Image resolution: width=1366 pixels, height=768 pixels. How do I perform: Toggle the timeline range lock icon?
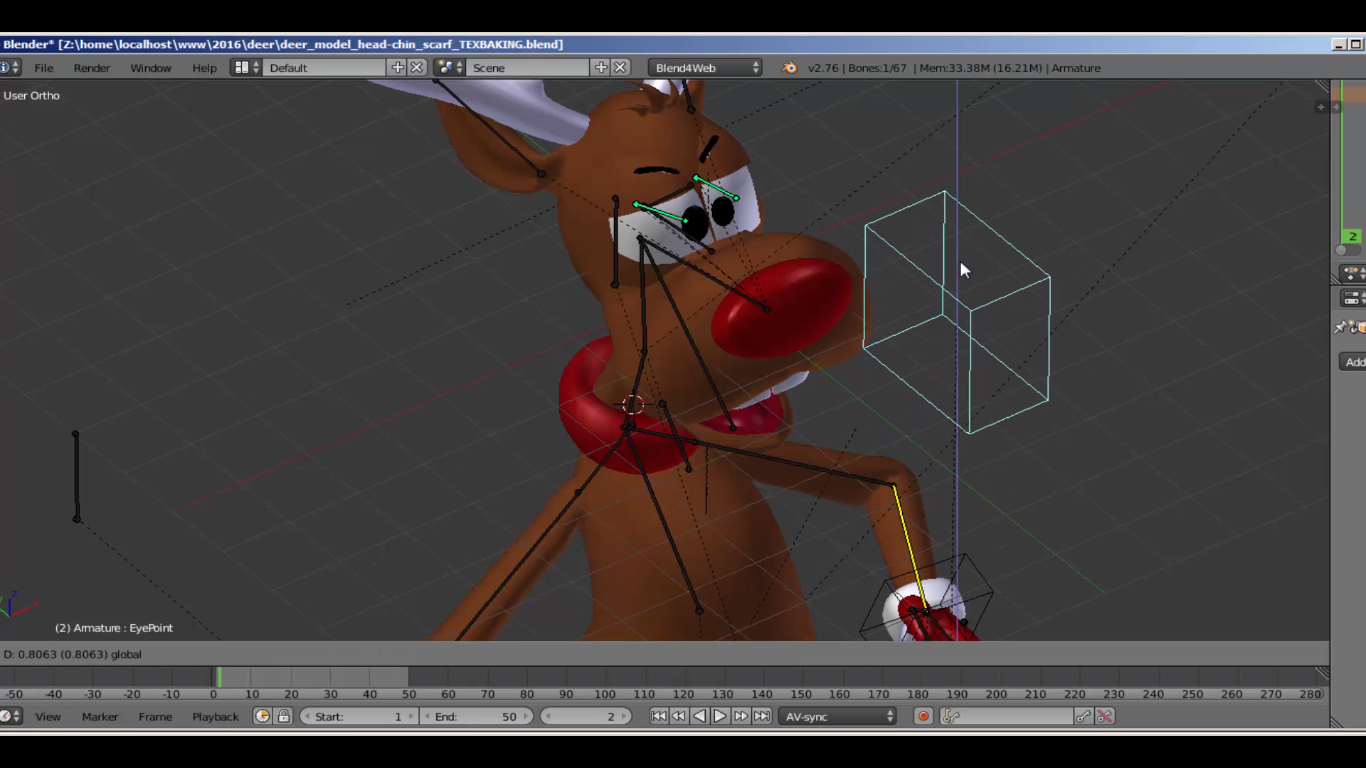point(284,716)
